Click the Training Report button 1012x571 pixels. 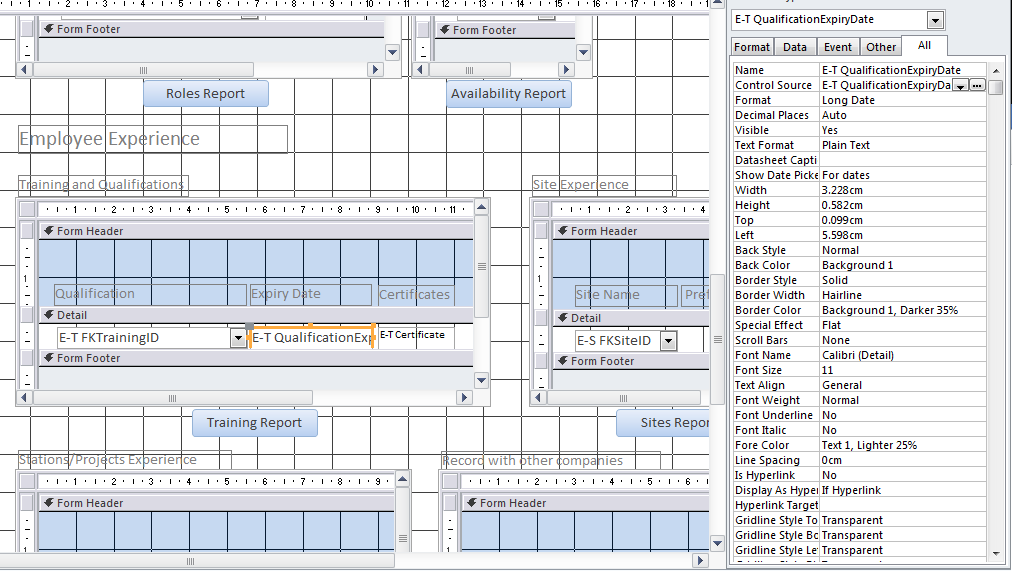point(254,423)
